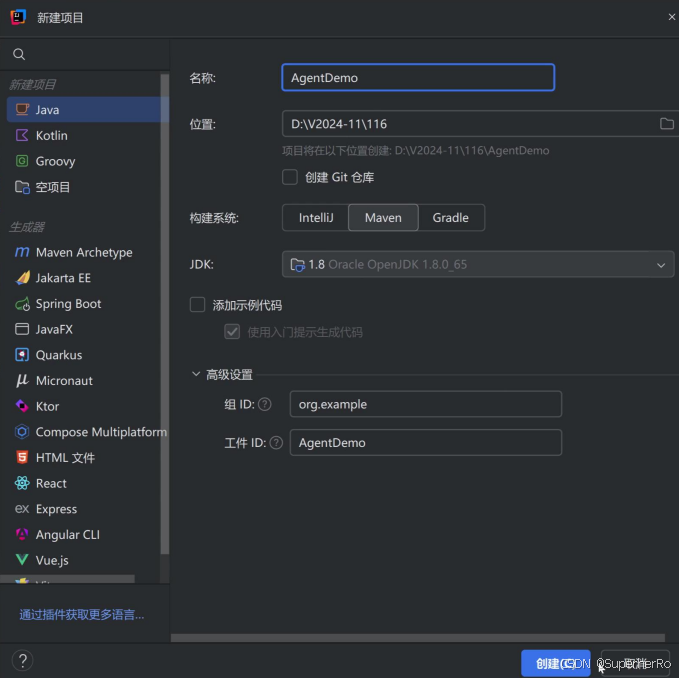The image size is (679, 678).
Task: Enable the 添加示例代码 checkbox
Action: coord(197,305)
